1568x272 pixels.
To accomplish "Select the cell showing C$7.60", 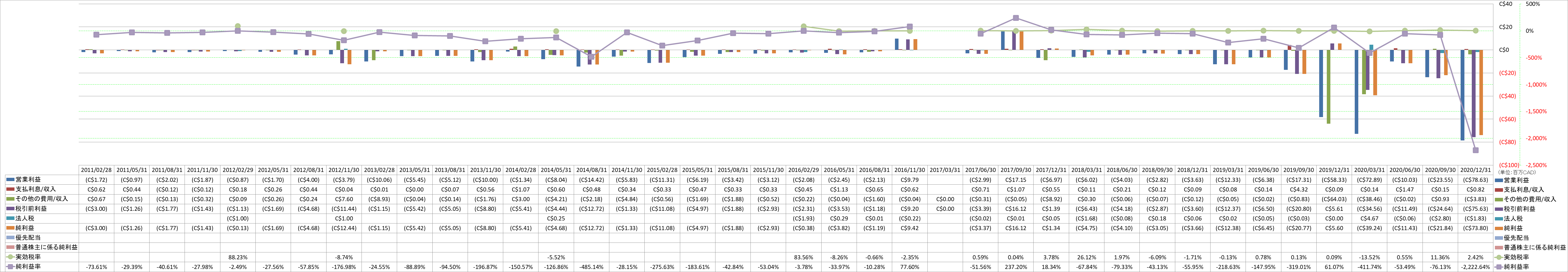I will tap(344, 199).
